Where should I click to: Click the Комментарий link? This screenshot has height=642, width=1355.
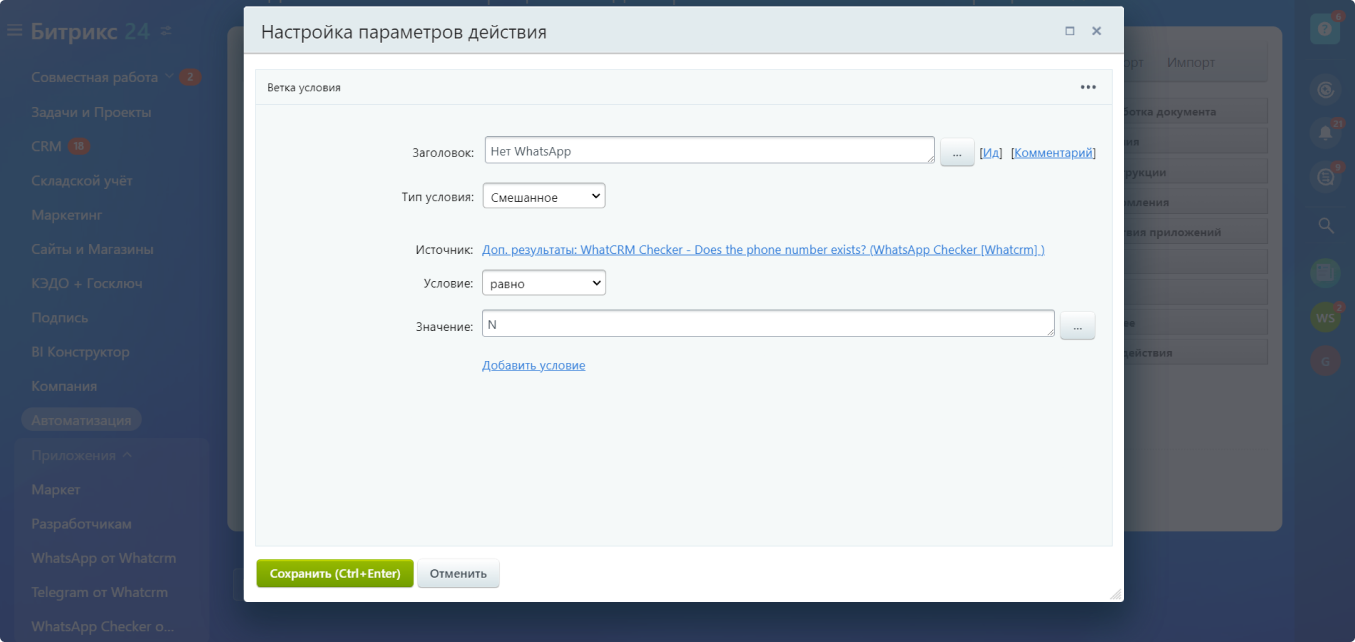pyautogui.click(x=1053, y=153)
